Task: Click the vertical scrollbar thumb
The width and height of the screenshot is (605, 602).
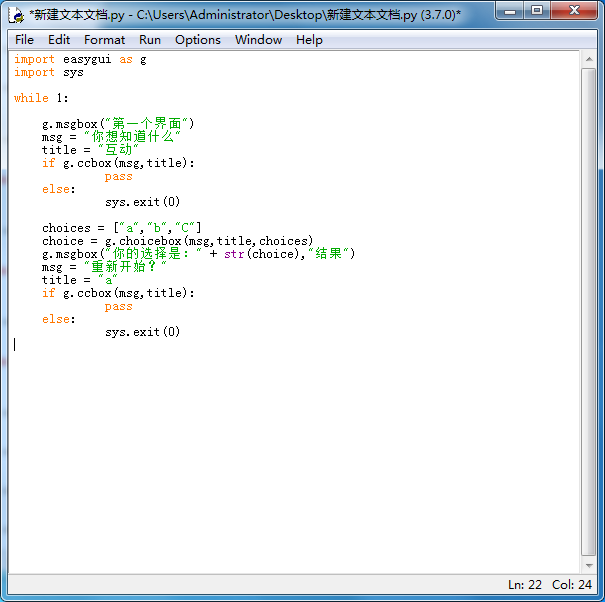Action: pos(589,312)
